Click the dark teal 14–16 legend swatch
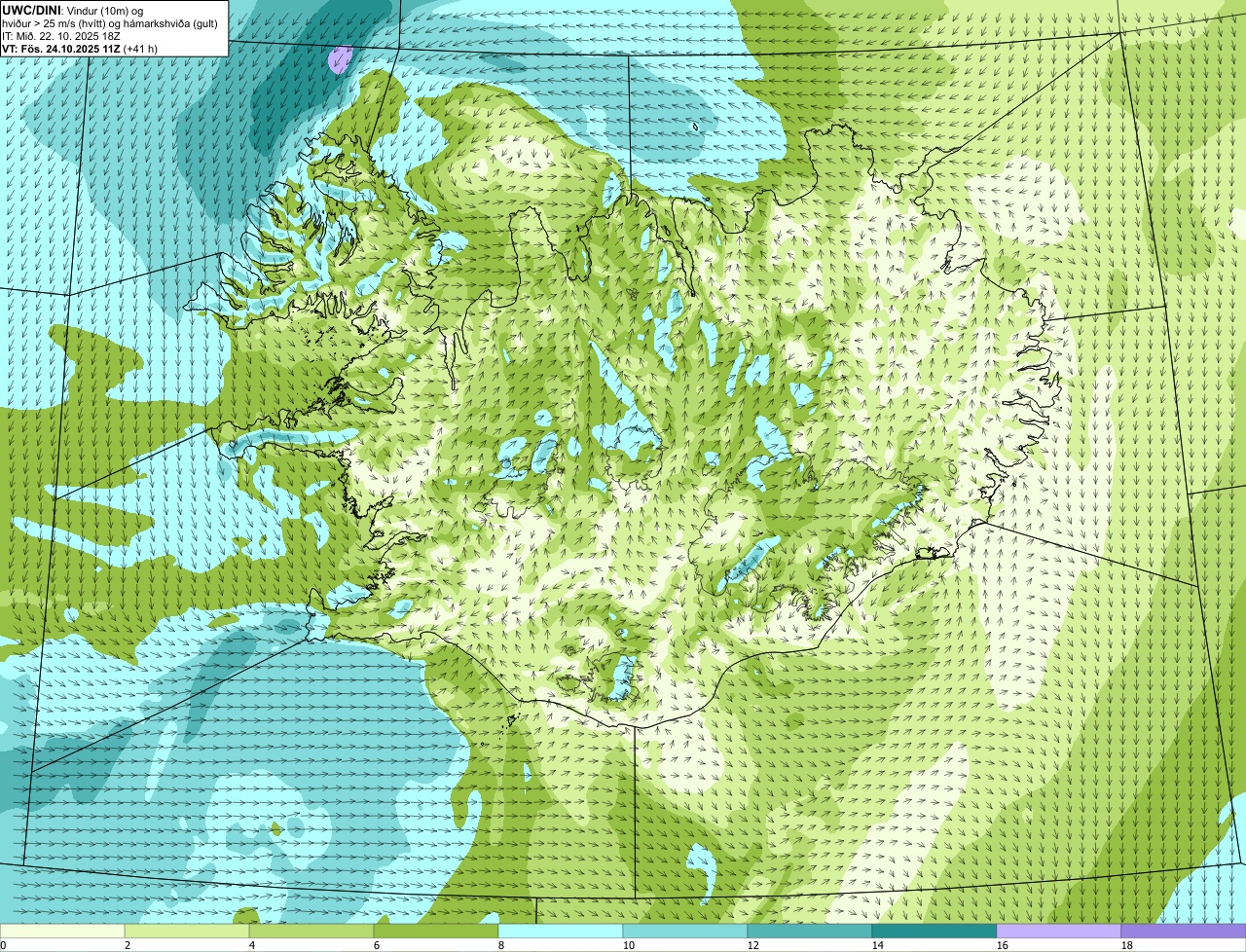 (934, 932)
